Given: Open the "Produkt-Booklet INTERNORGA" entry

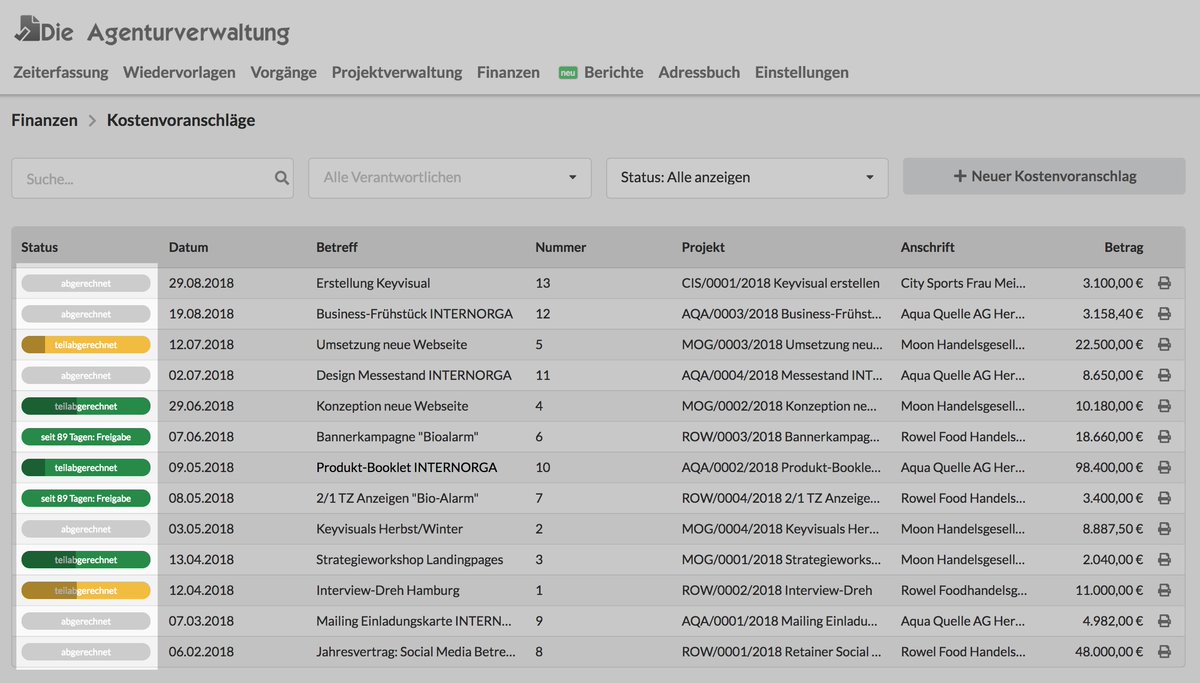Looking at the screenshot, I should click(406, 468).
